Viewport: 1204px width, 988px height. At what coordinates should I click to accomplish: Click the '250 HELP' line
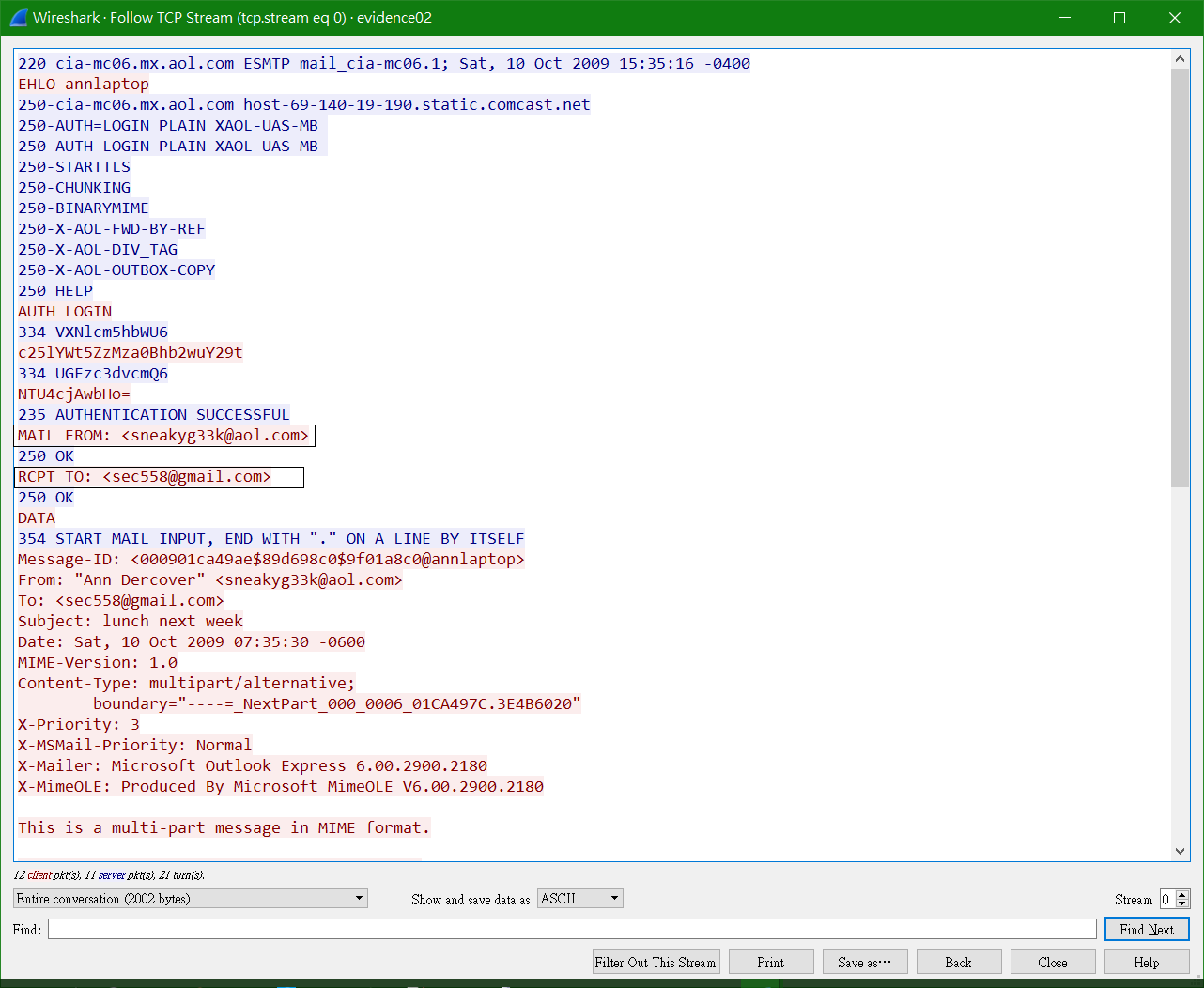[x=55, y=290]
